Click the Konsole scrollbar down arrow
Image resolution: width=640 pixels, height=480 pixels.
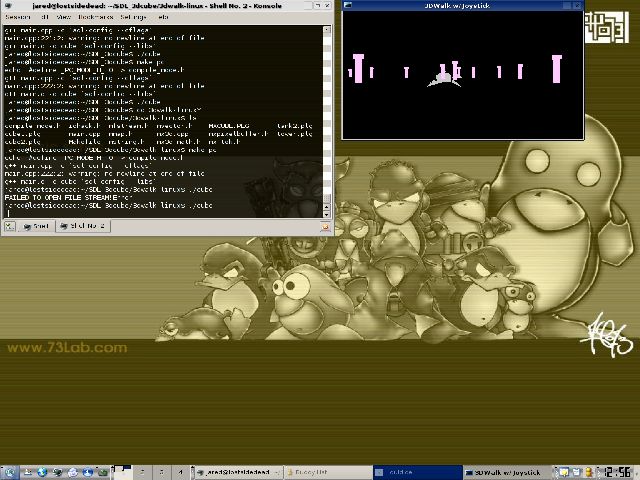click(x=326, y=214)
